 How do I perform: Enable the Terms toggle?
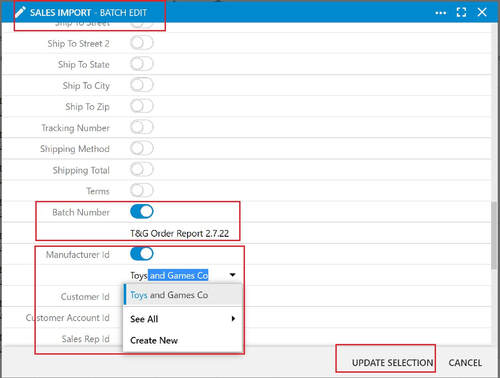coord(142,191)
